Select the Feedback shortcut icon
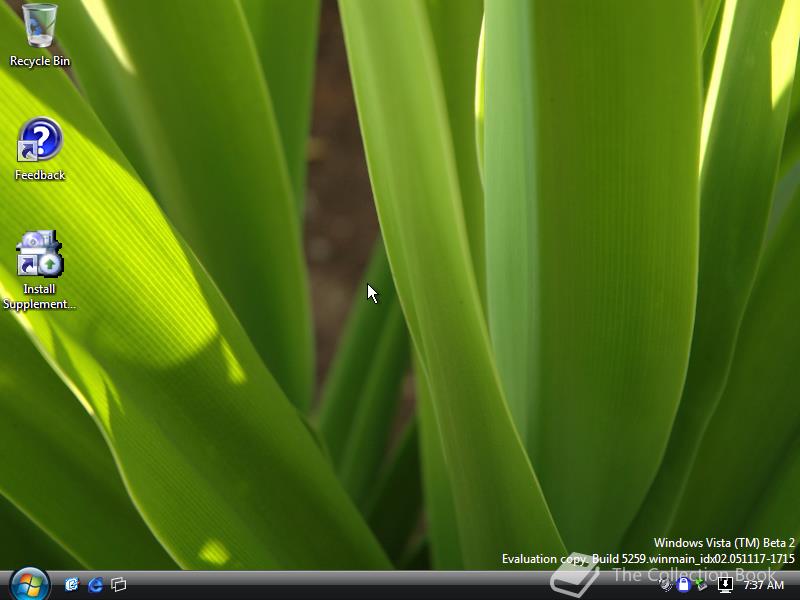This screenshot has height=600, width=800. coord(40,140)
